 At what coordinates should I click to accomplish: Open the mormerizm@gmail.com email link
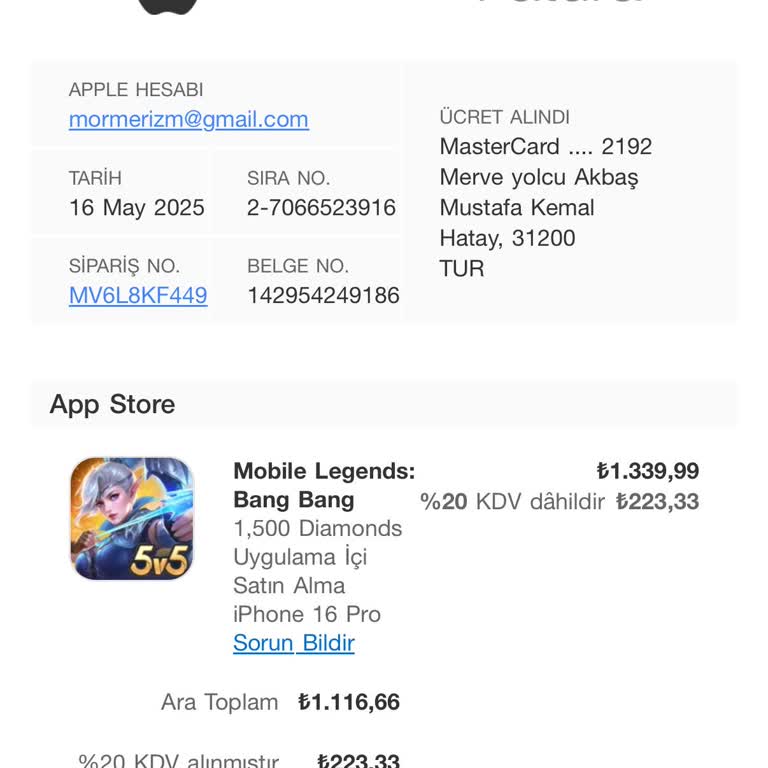click(x=188, y=120)
